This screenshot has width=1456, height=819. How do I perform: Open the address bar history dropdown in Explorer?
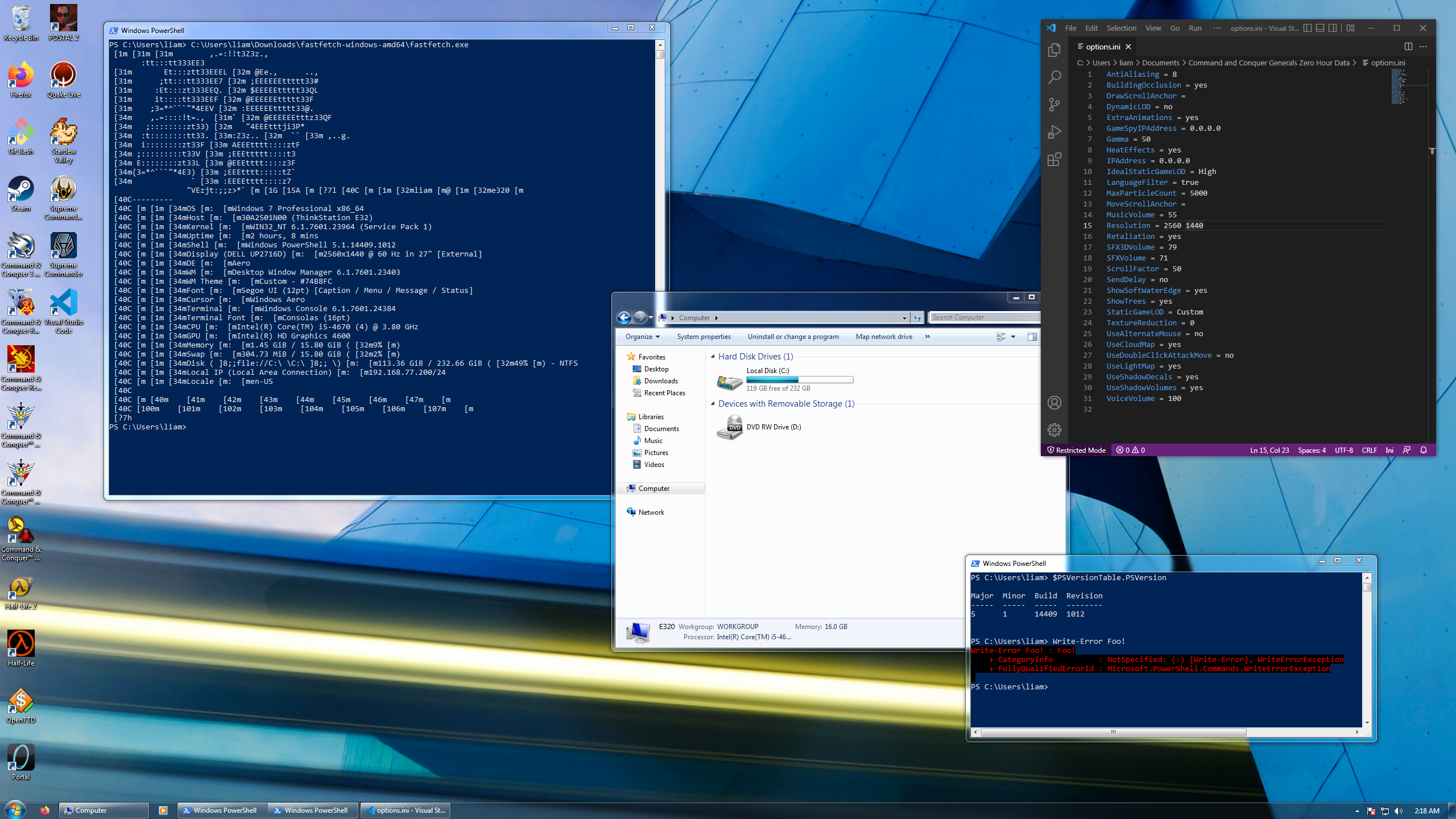click(904, 318)
